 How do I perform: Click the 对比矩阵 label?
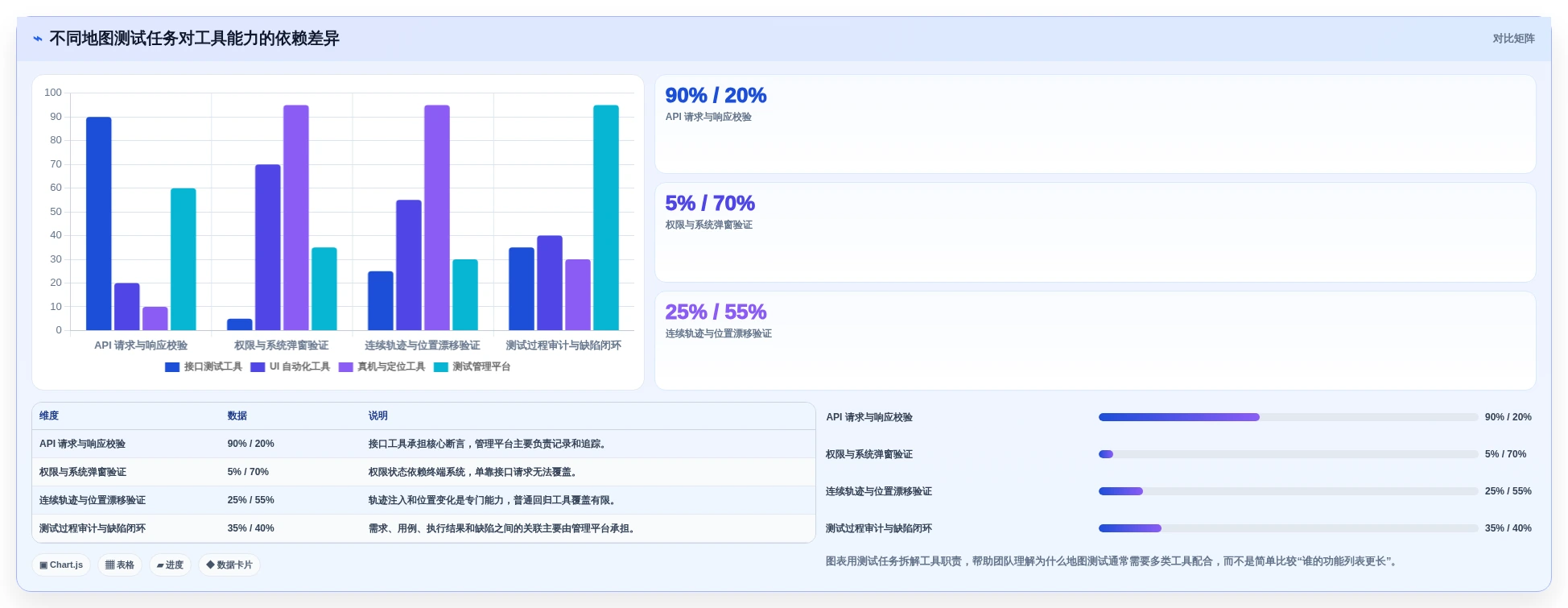pyautogui.click(x=1513, y=39)
